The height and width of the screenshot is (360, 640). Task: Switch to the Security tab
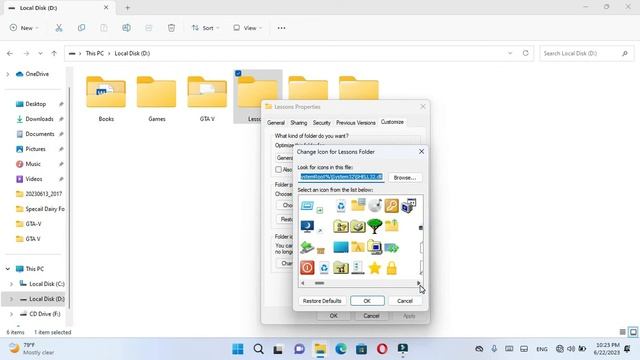(x=322, y=122)
